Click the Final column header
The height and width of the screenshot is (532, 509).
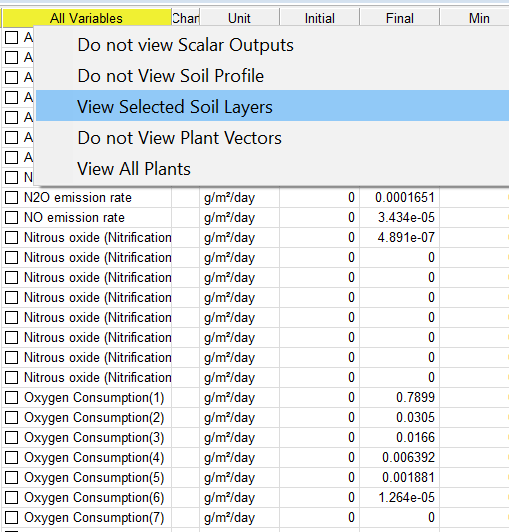399,18
